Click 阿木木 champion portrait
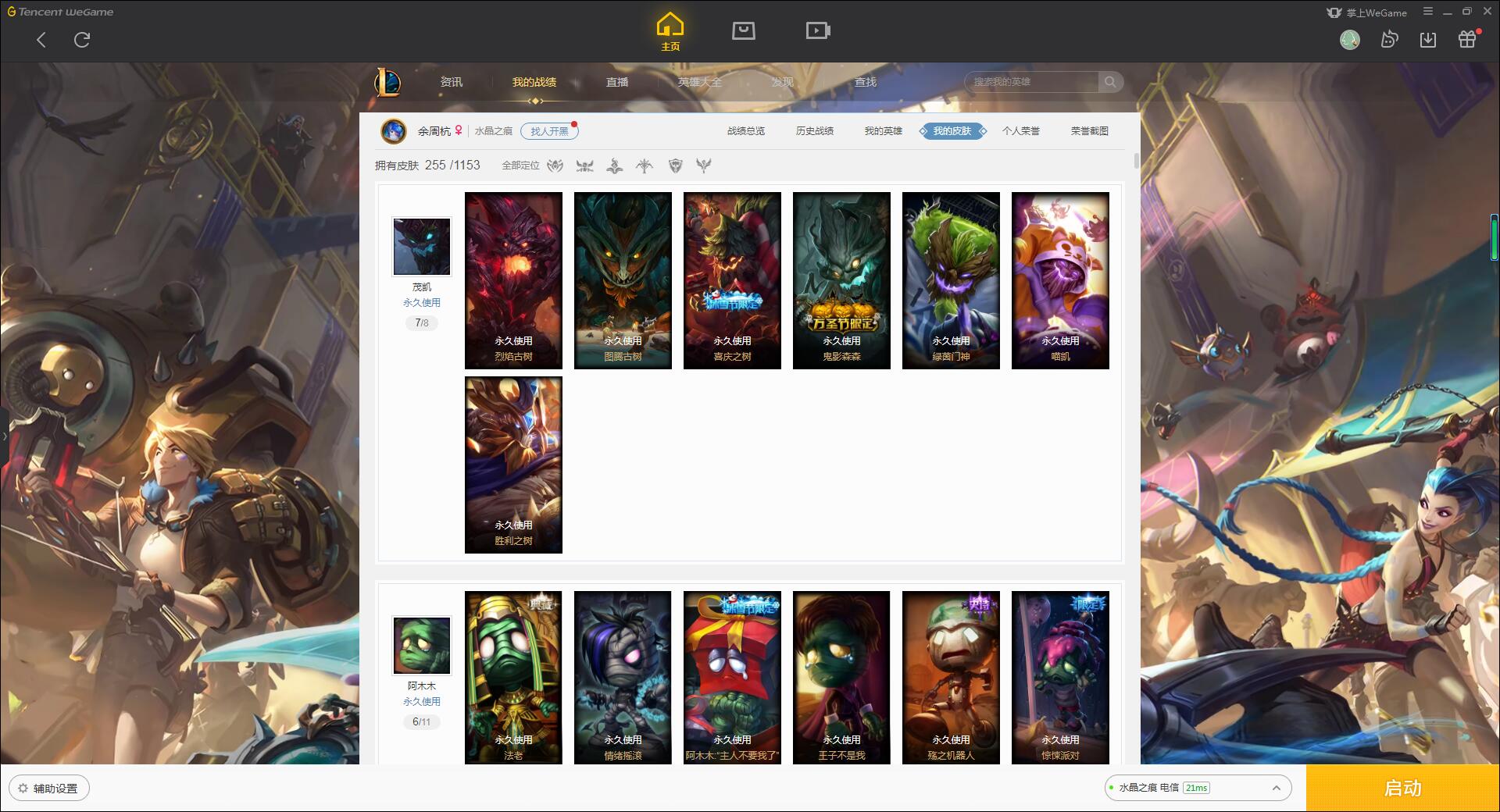The height and width of the screenshot is (812, 1500). click(422, 646)
